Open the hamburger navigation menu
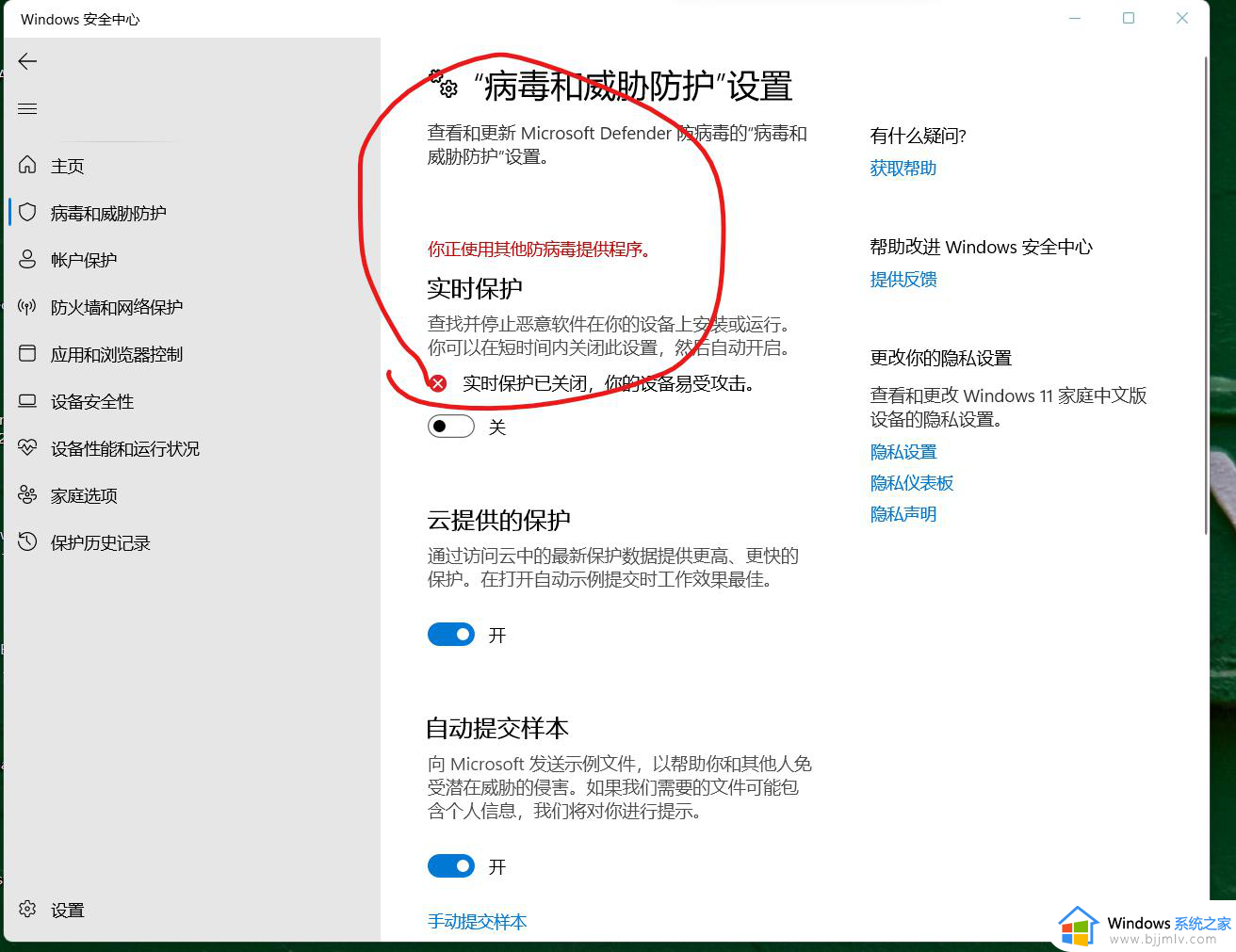The height and width of the screenshot is (952, 1236). click(x=27, y=109)
